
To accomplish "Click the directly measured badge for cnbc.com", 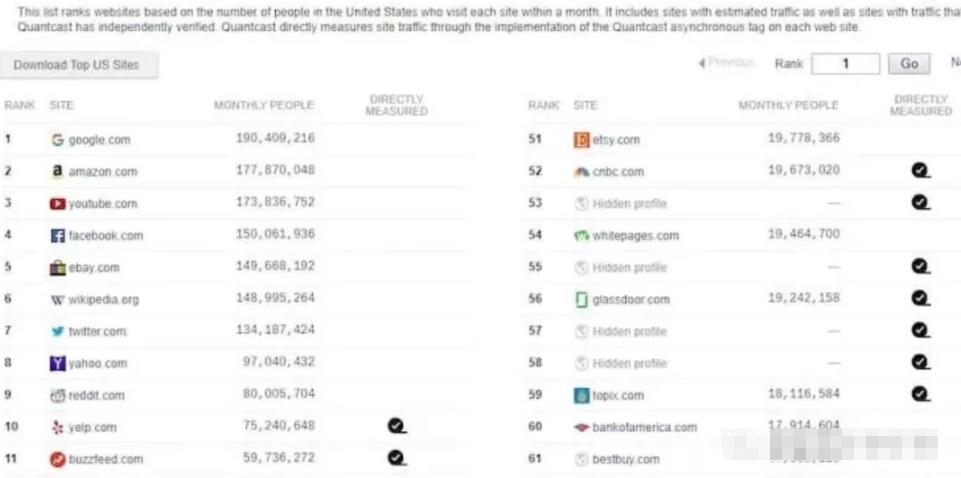I will (x=920, y=171).
